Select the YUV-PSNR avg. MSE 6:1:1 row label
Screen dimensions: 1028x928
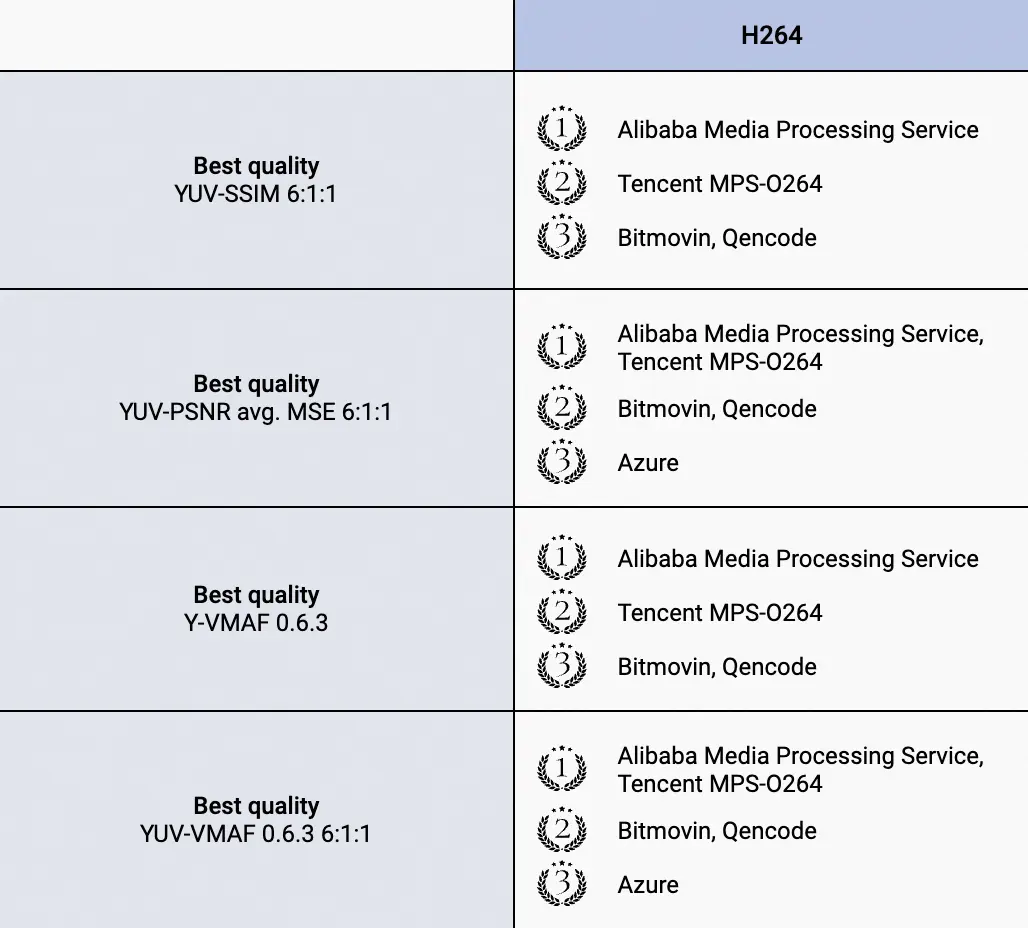(256, 410)
